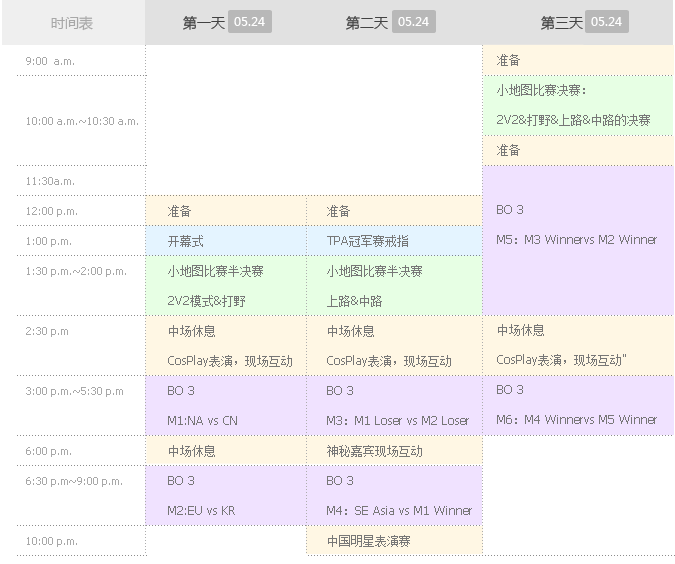This screenshot has height=564, width=675.
Task: Click the M4: SE Asia vs M1 Winner match
Action: [399, 510]
